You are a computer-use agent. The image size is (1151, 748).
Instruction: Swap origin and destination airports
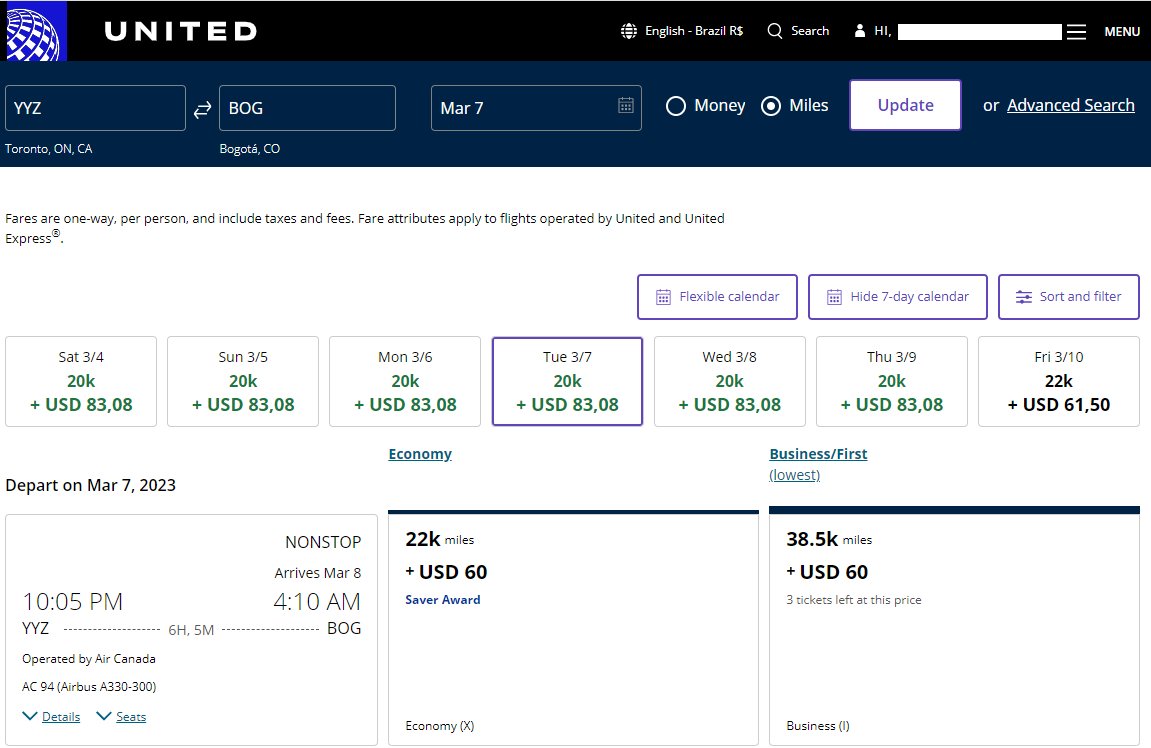[x=203, y=109]
